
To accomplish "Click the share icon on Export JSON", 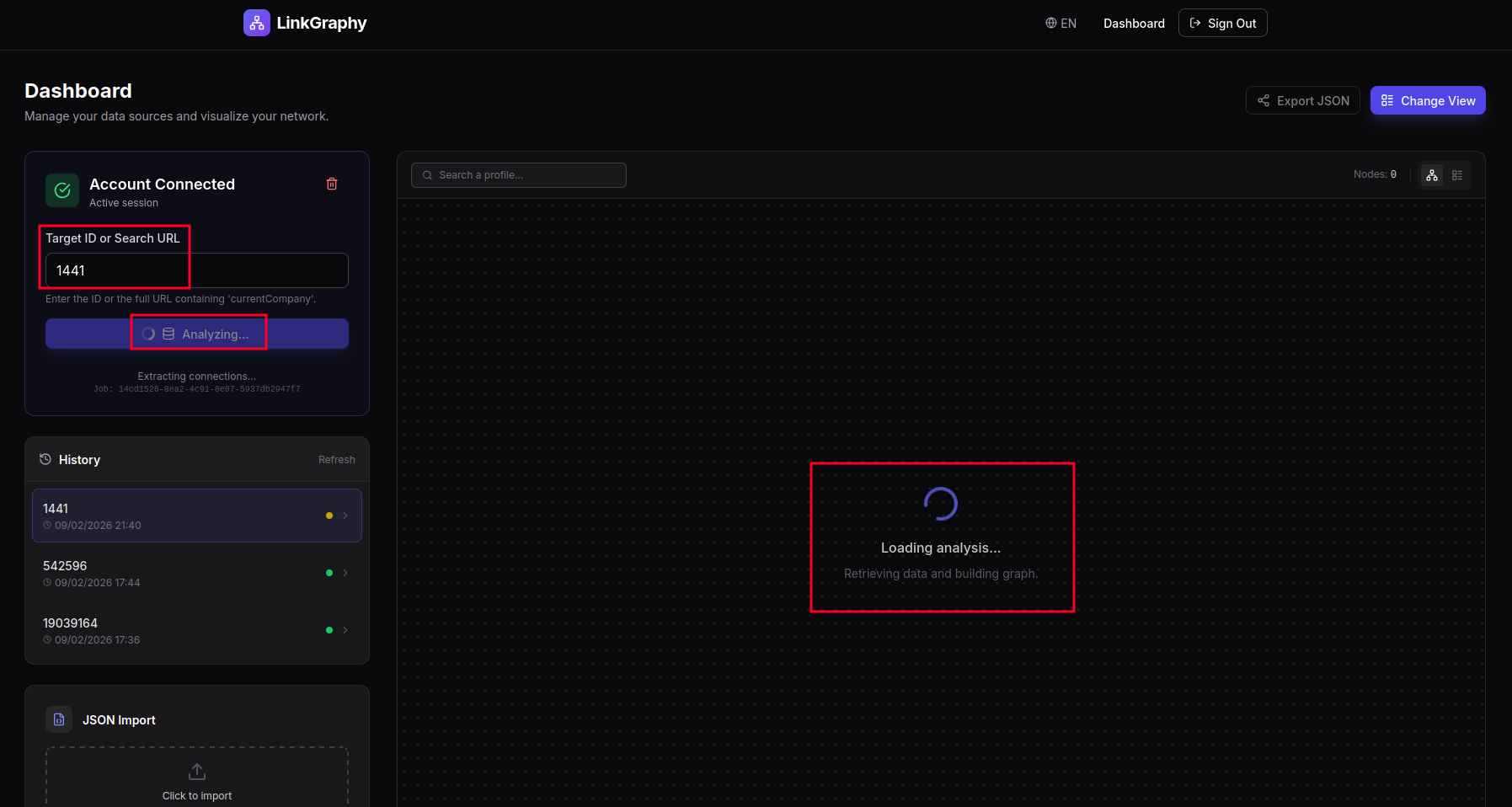I will pyautogui.click(x=1264, y=100).
